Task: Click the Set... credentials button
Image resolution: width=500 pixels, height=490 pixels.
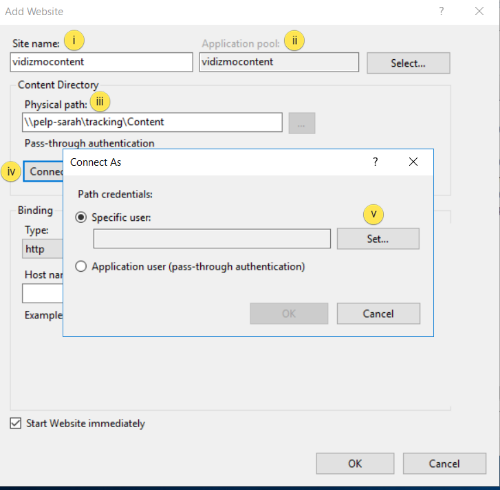Action: pos(378,239)
